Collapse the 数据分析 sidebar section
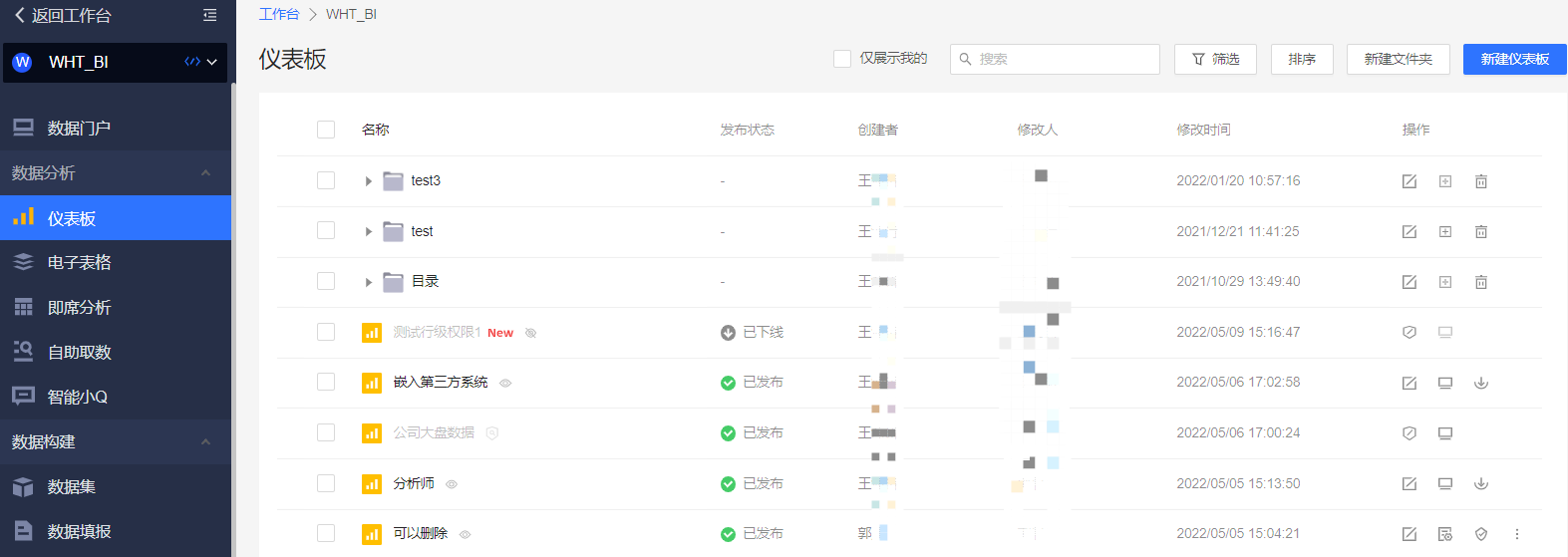 [x=205, y=173]
